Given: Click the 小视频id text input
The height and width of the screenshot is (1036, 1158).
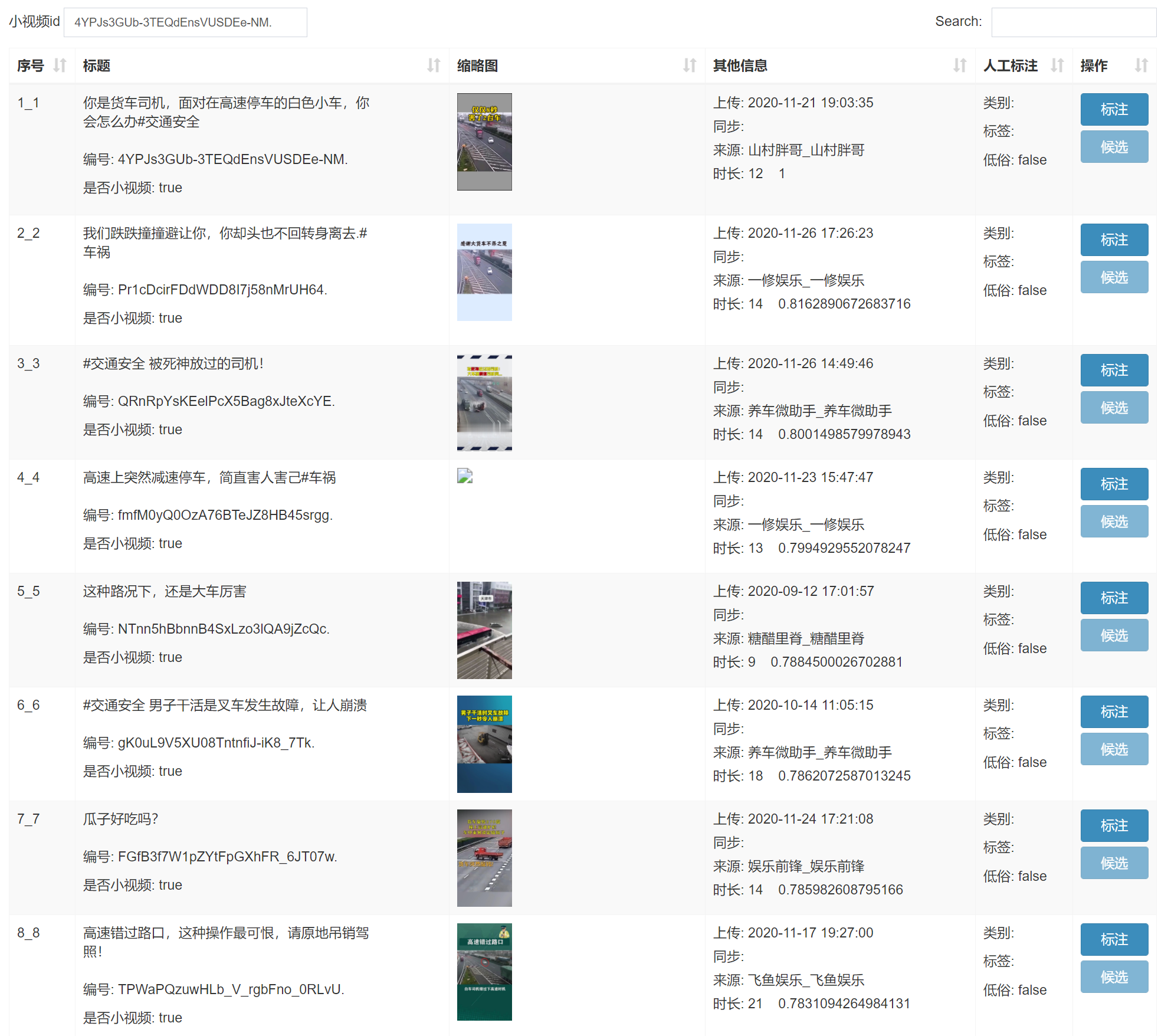Looking at the screenshot, I should (x=185, y=22).
